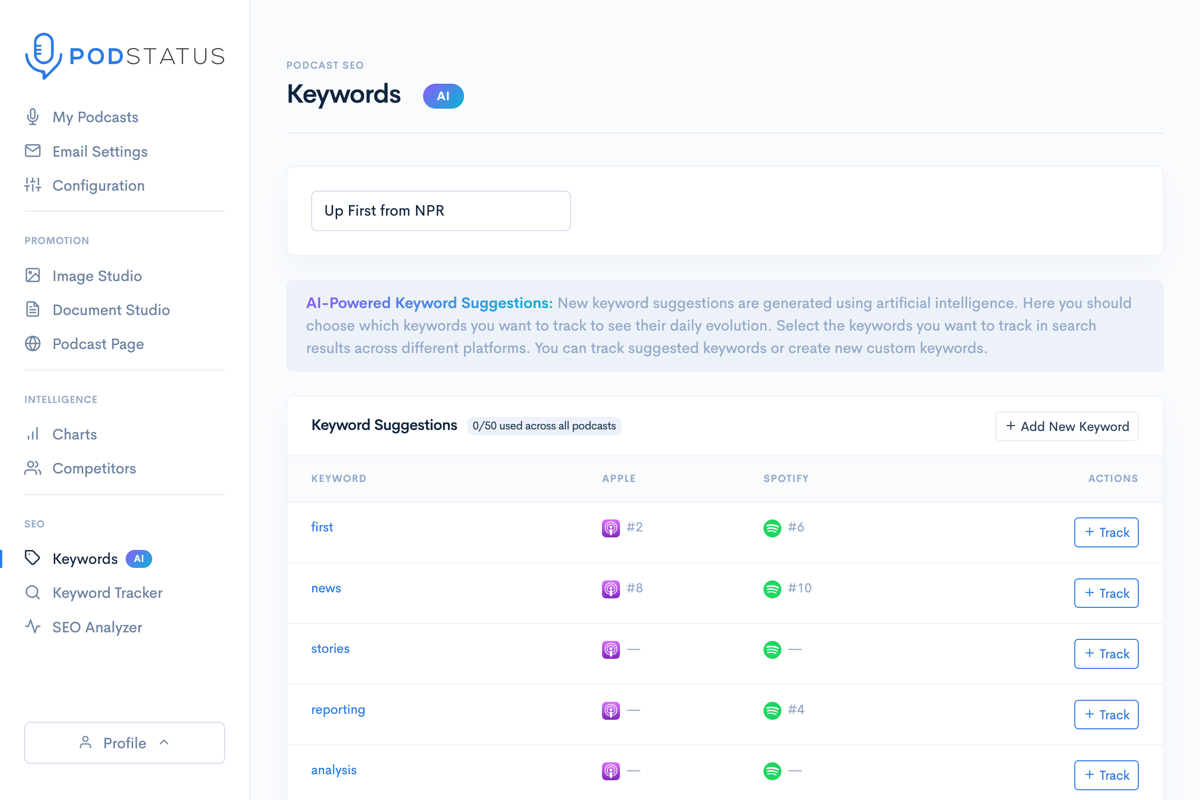
Task: Click the SEO Analyzer waveform icon
Action: point(33,627)
